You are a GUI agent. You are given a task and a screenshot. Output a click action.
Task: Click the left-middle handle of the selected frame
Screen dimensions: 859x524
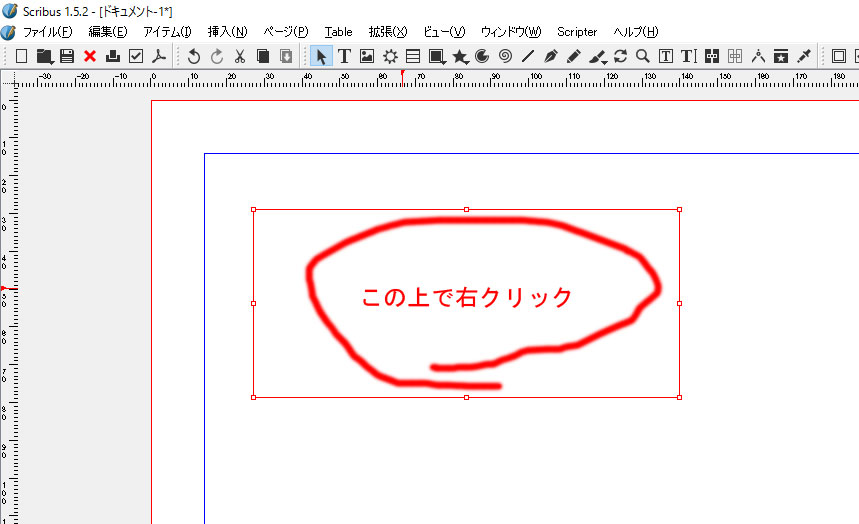click(254, 303)
